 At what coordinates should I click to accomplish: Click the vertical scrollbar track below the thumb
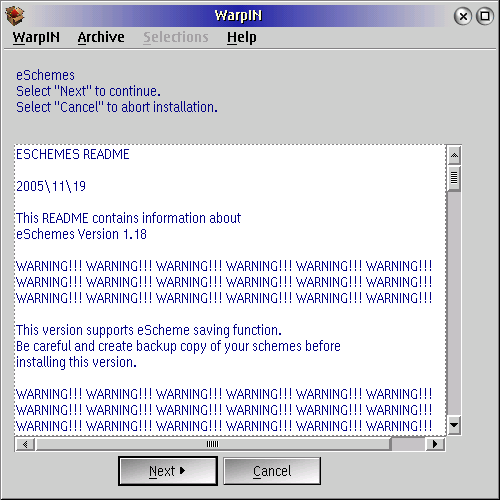pyautogui.click(x=454, y=303)
